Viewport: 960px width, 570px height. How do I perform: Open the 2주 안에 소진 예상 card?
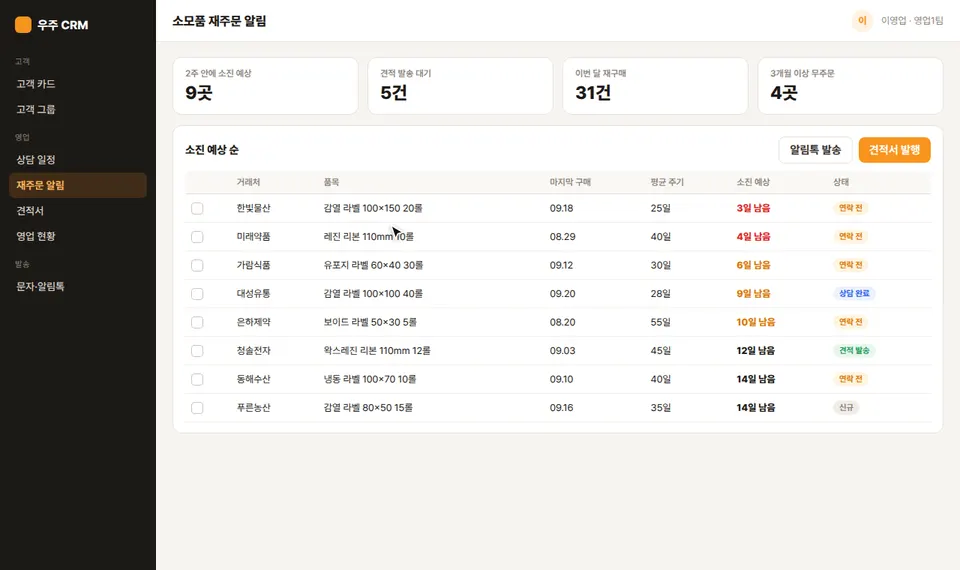pos(265,86)
